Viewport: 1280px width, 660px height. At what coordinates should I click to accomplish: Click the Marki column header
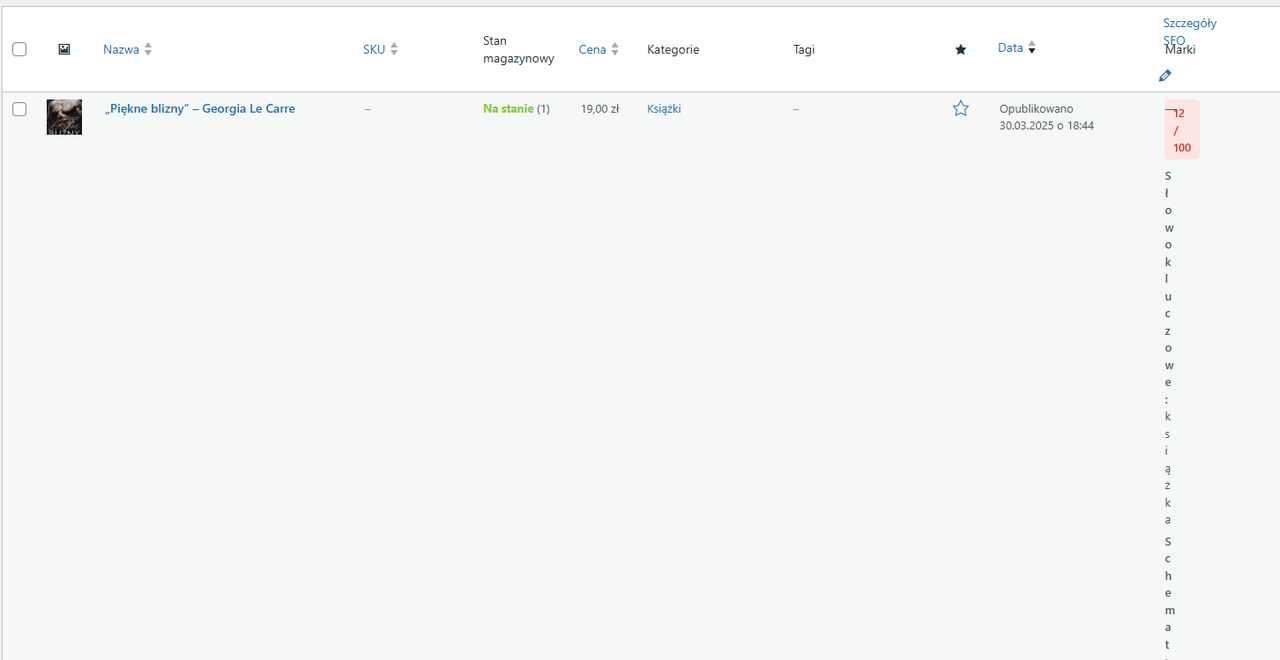(x=1180, y=49)
